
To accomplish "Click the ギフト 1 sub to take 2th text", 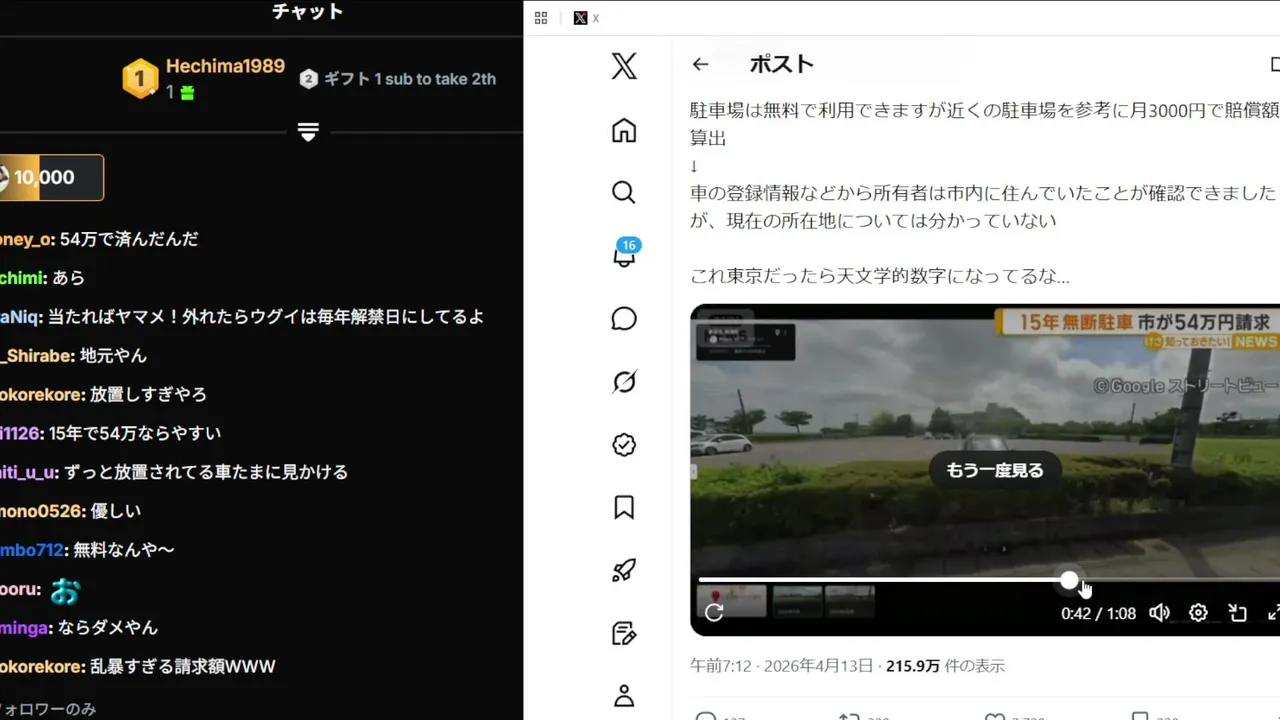I will pyautogui.click(x=409, y=79).
